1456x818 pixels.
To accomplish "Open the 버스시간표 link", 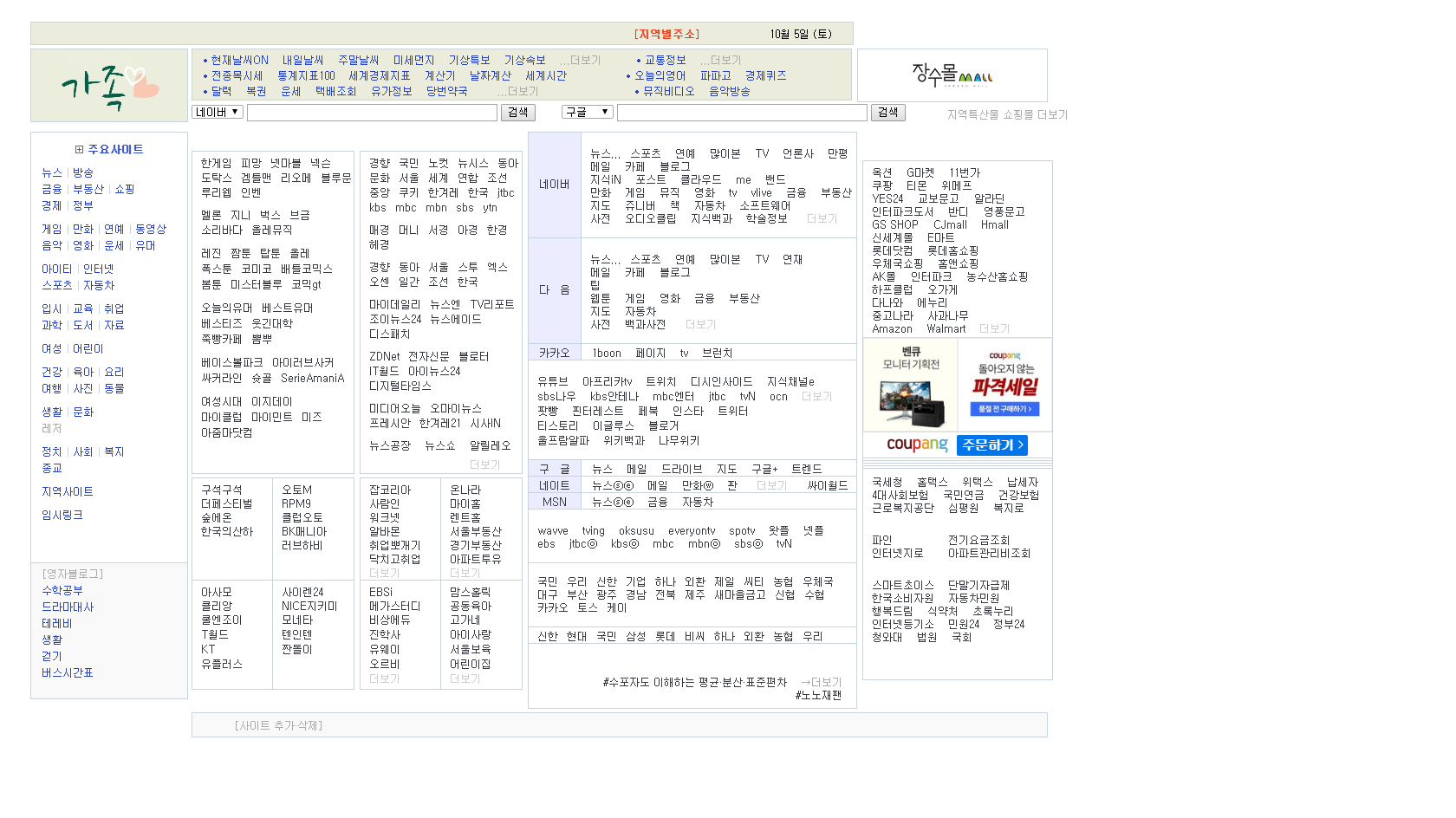I will point(68,672).
